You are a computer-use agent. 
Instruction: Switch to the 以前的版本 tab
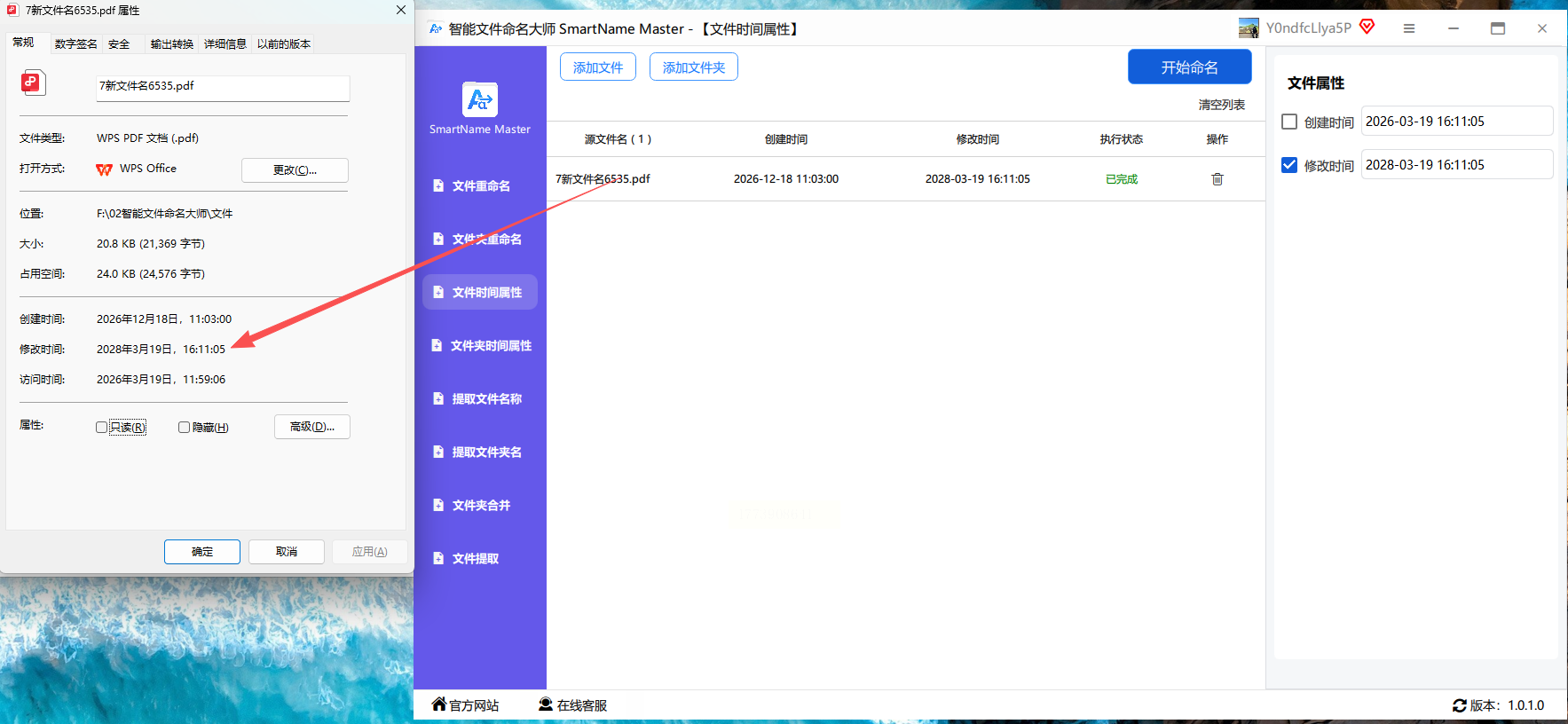284,44
